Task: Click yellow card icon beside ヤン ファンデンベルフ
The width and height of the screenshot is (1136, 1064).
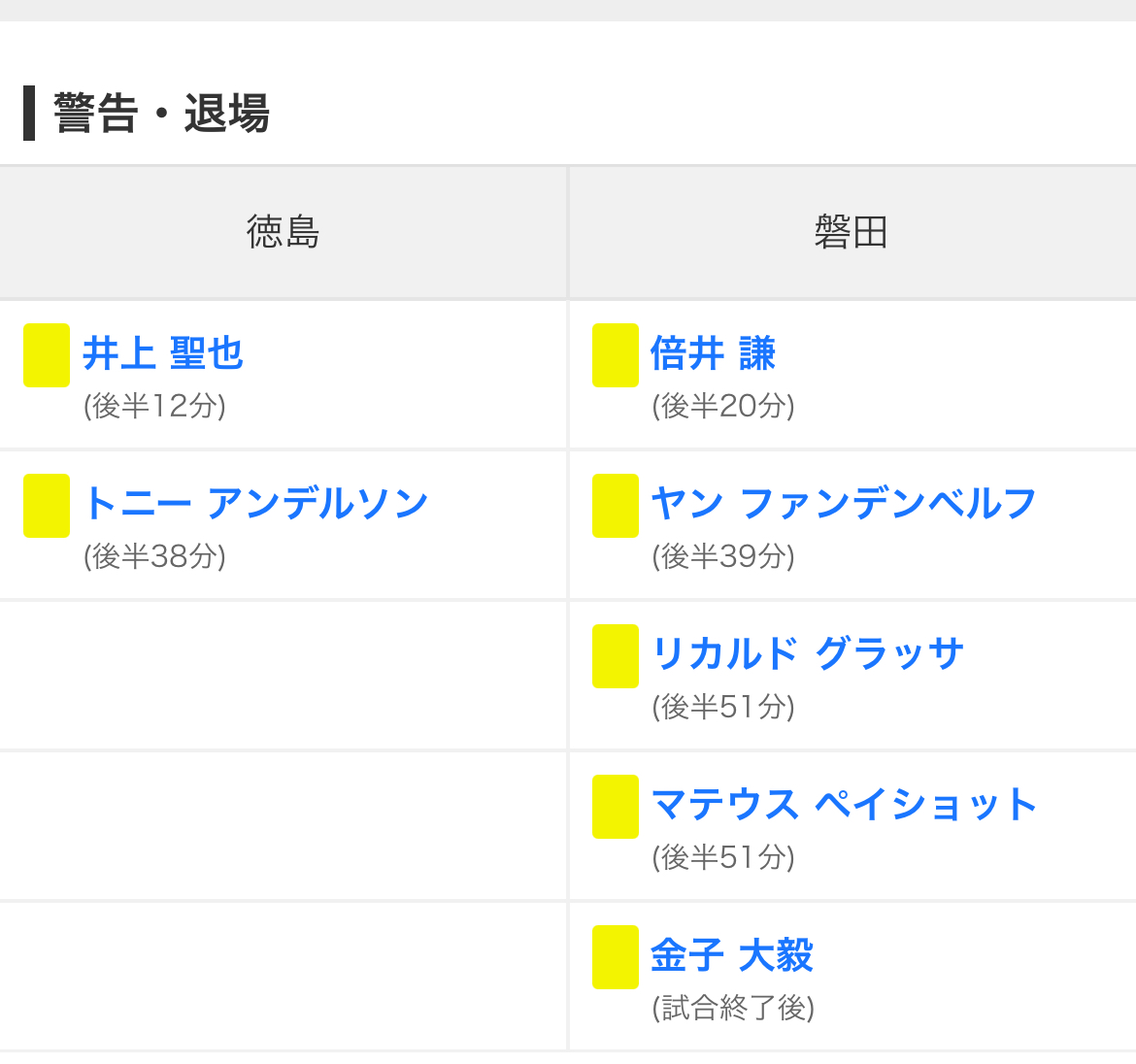Action: click(x=616, y=506)
